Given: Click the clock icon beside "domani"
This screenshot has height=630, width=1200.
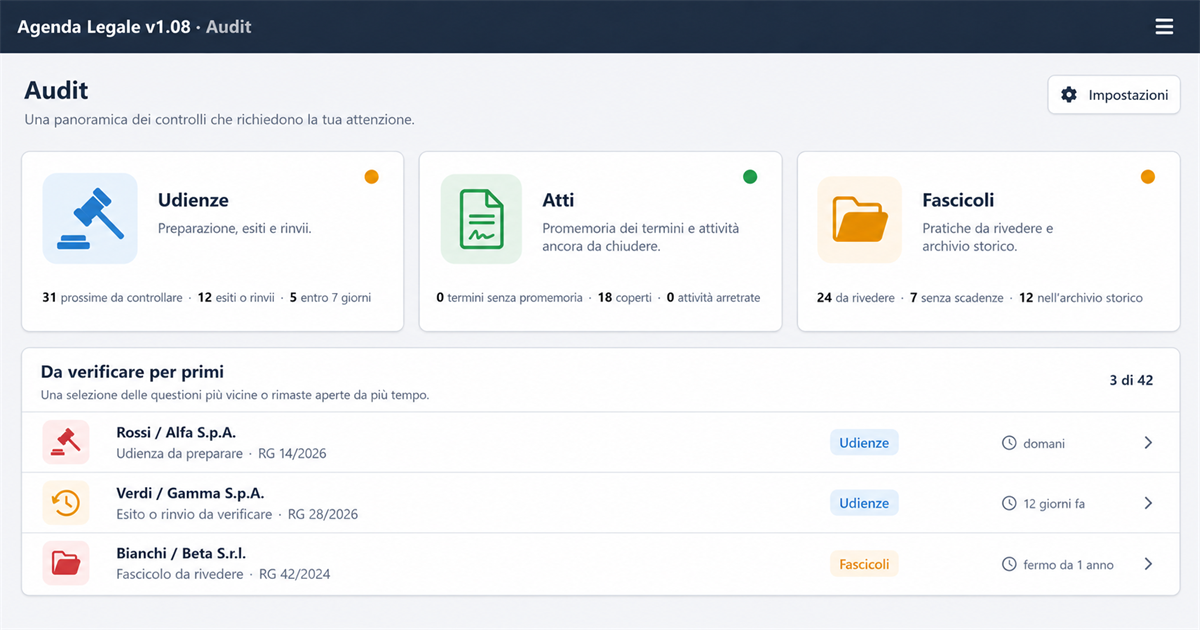Looking at the screenshot, I should [1009, 443].
